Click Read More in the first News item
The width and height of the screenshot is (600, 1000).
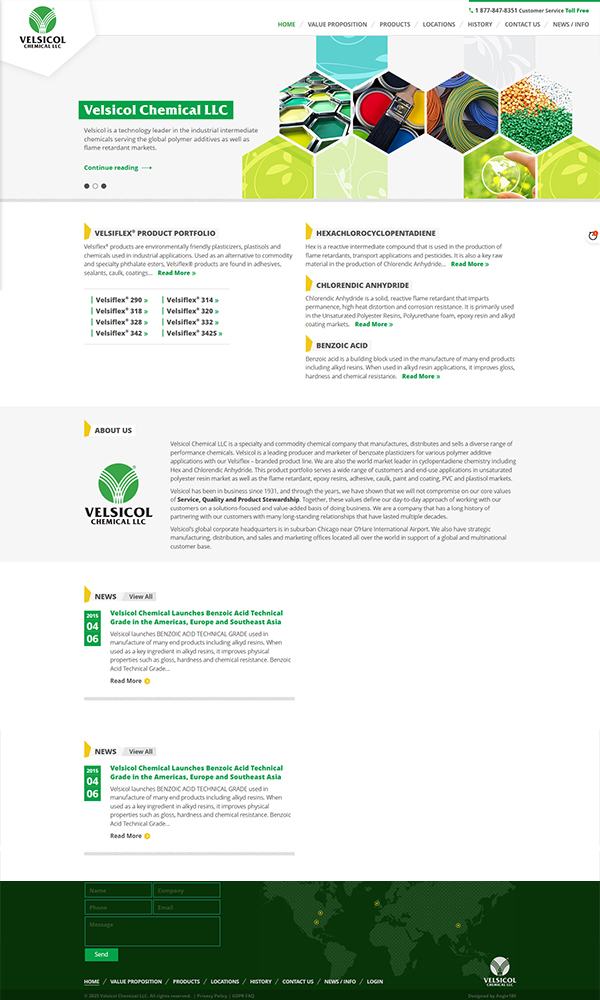pyautogui.click(x=130, y=681)
